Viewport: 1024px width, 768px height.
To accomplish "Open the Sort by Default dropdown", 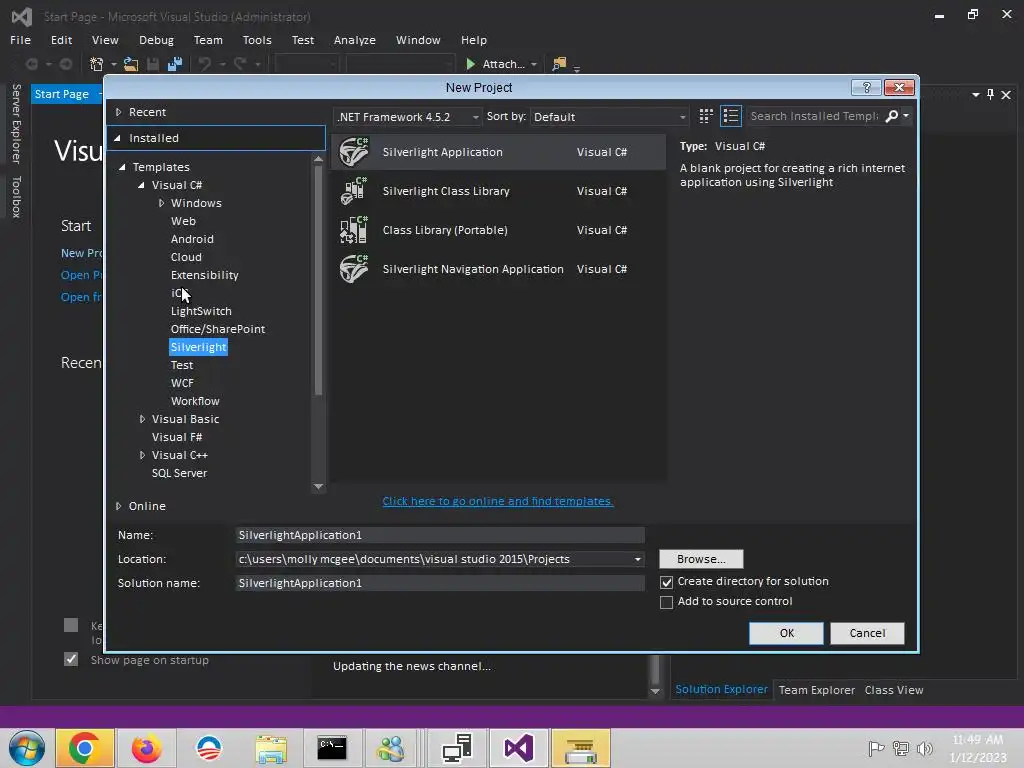I will tap(609, 117).
